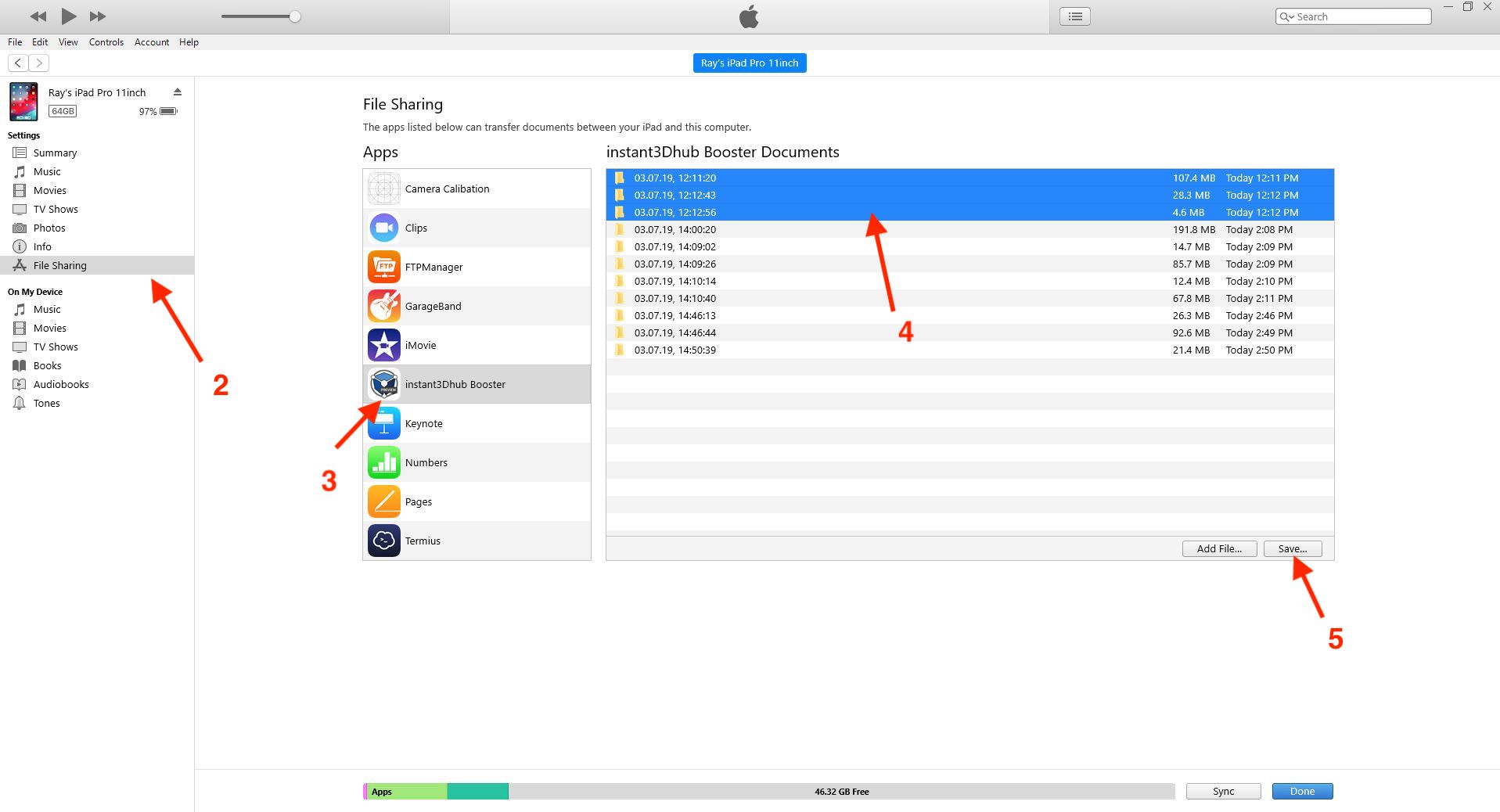
Task: Eject the iPad with the eject icon
Action: (x=178, y=92)
